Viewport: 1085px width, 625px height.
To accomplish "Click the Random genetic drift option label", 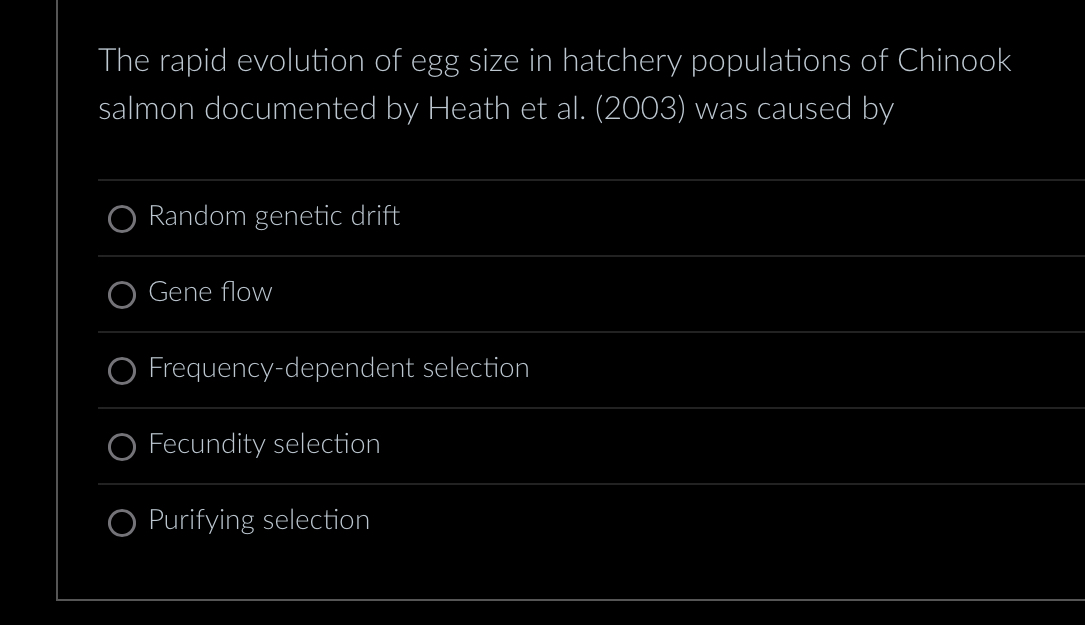I will (x=274, y=216).
